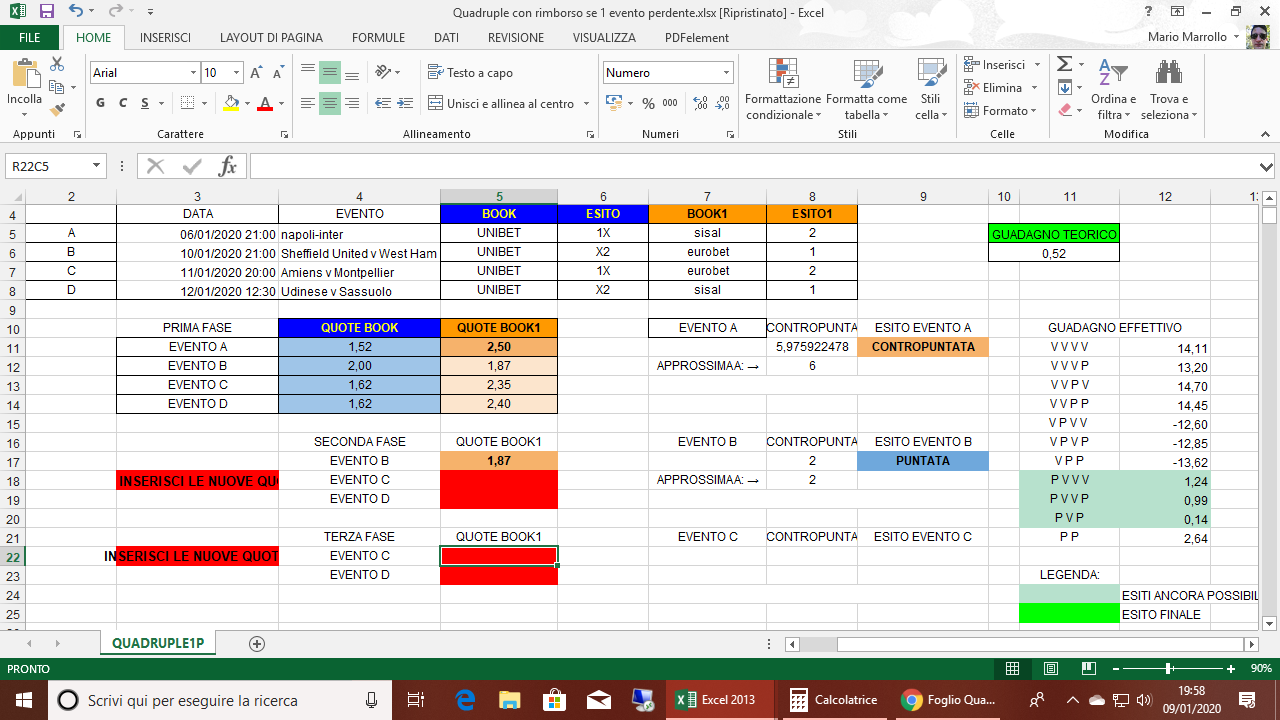Align cell text to the right
This screenshot has width=1280, height=720.
(x=352, y=103)
